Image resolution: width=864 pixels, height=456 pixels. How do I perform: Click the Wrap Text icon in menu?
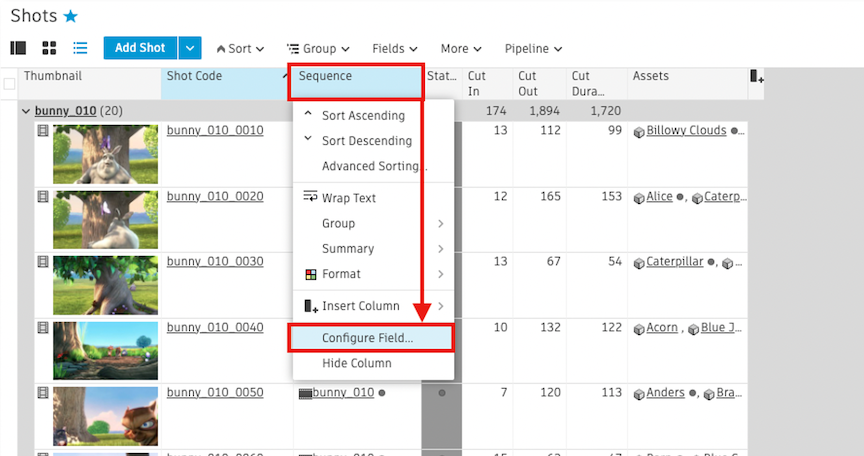click(310, 196)
